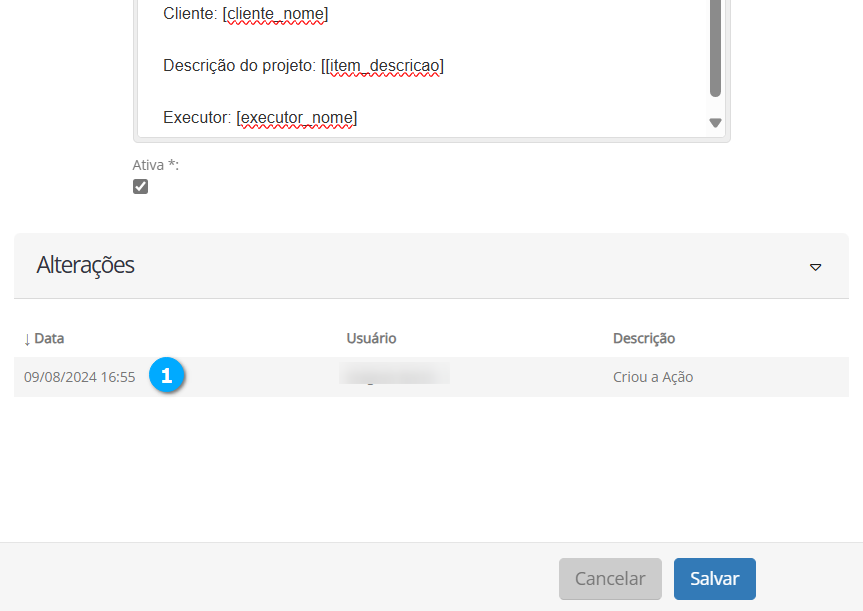Click the [executor_nome] placeholder text
The width and height of the screenshot is (863, 611).
point(297,118)
